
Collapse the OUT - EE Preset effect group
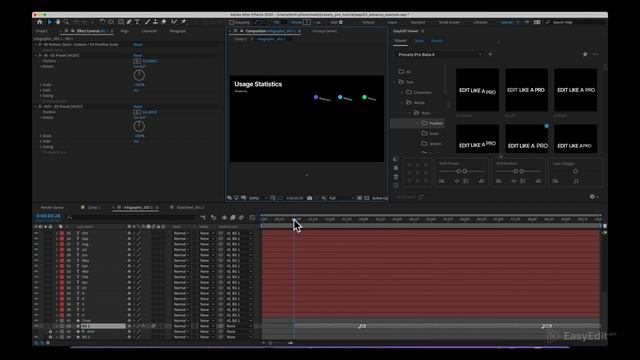pos(36,106)
